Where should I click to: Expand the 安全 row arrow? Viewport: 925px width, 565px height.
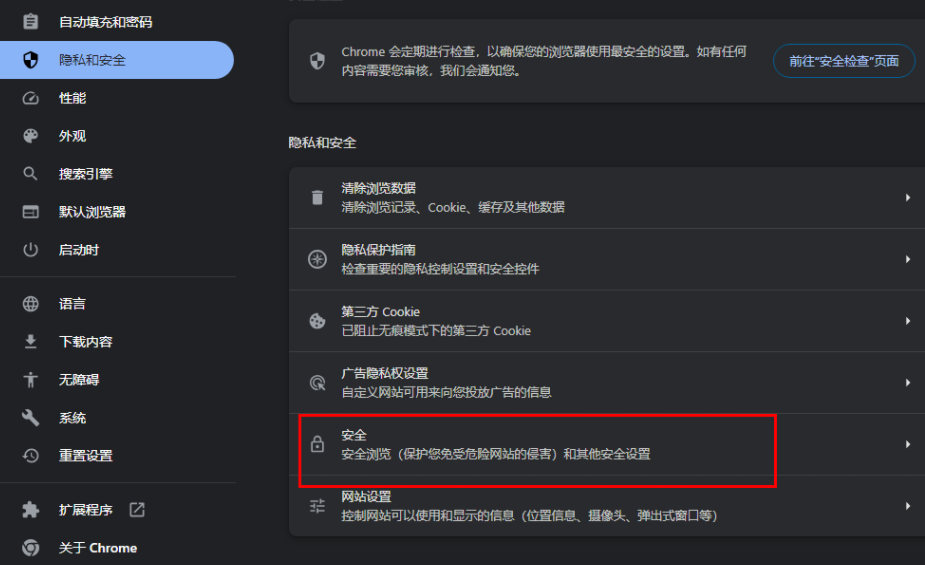(908, 444)
